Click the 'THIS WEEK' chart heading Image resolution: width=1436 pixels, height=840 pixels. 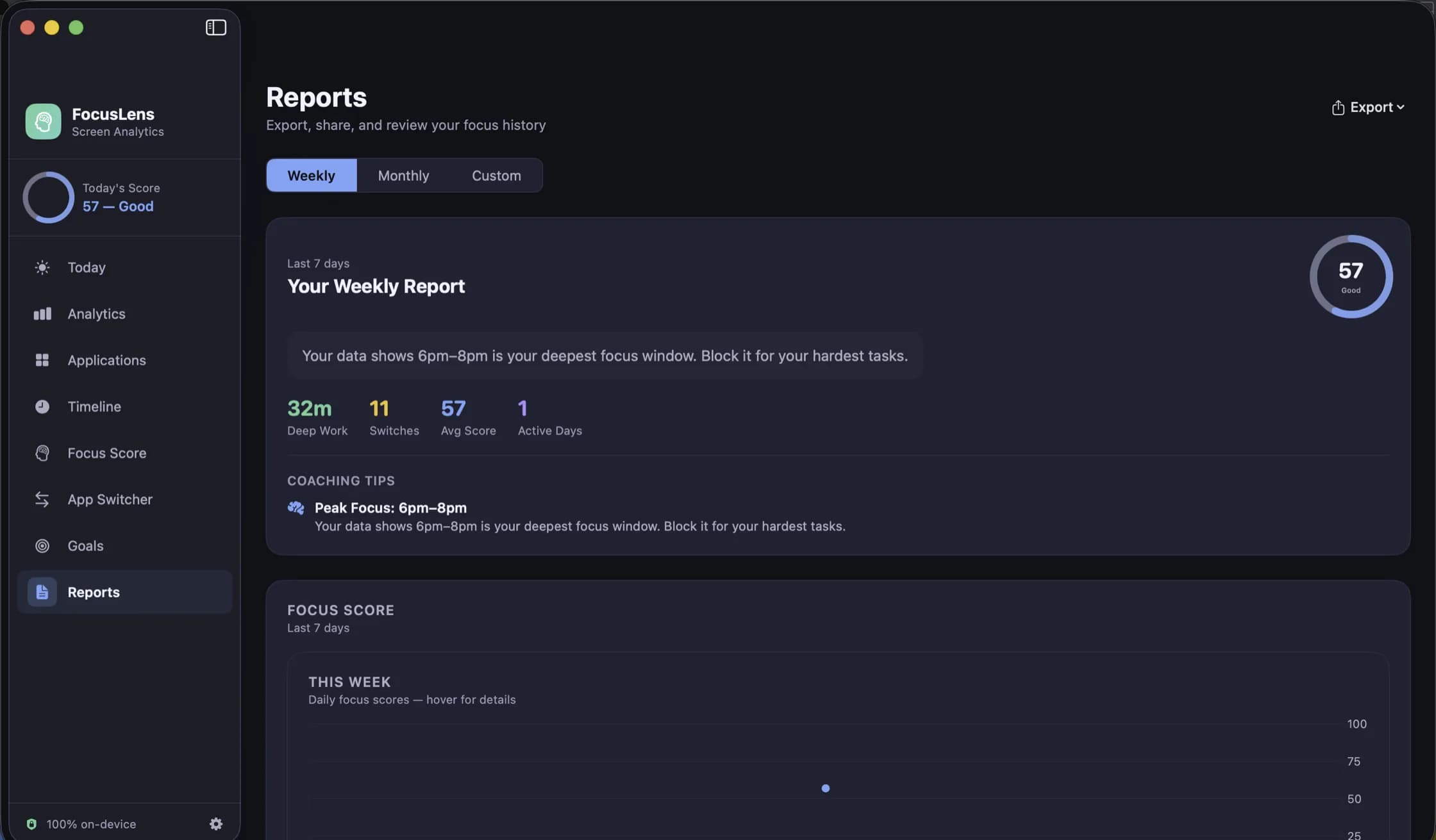349,682
